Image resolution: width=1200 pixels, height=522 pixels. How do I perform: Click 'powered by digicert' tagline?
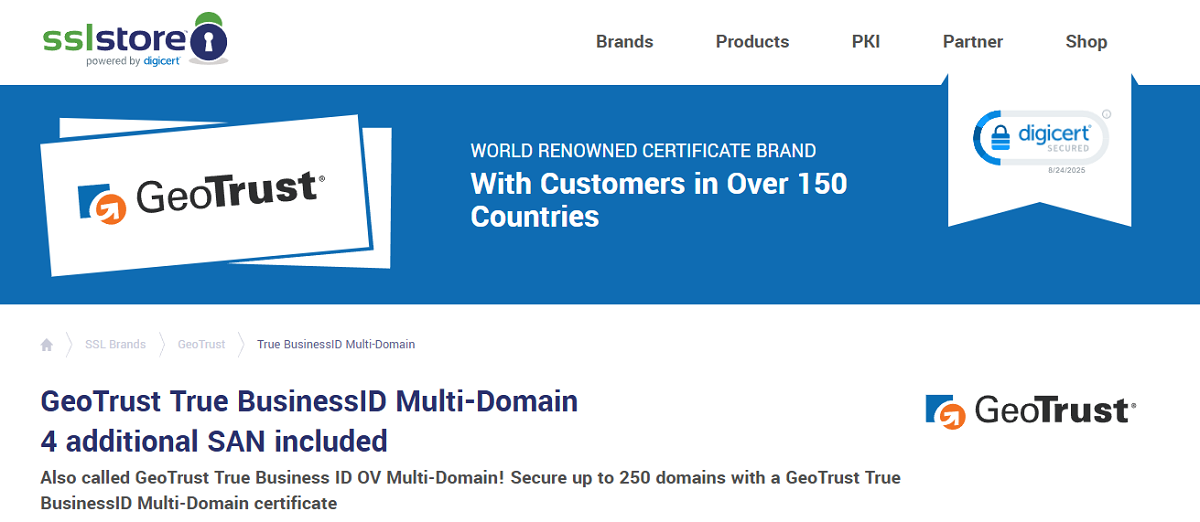pos(132,61)
